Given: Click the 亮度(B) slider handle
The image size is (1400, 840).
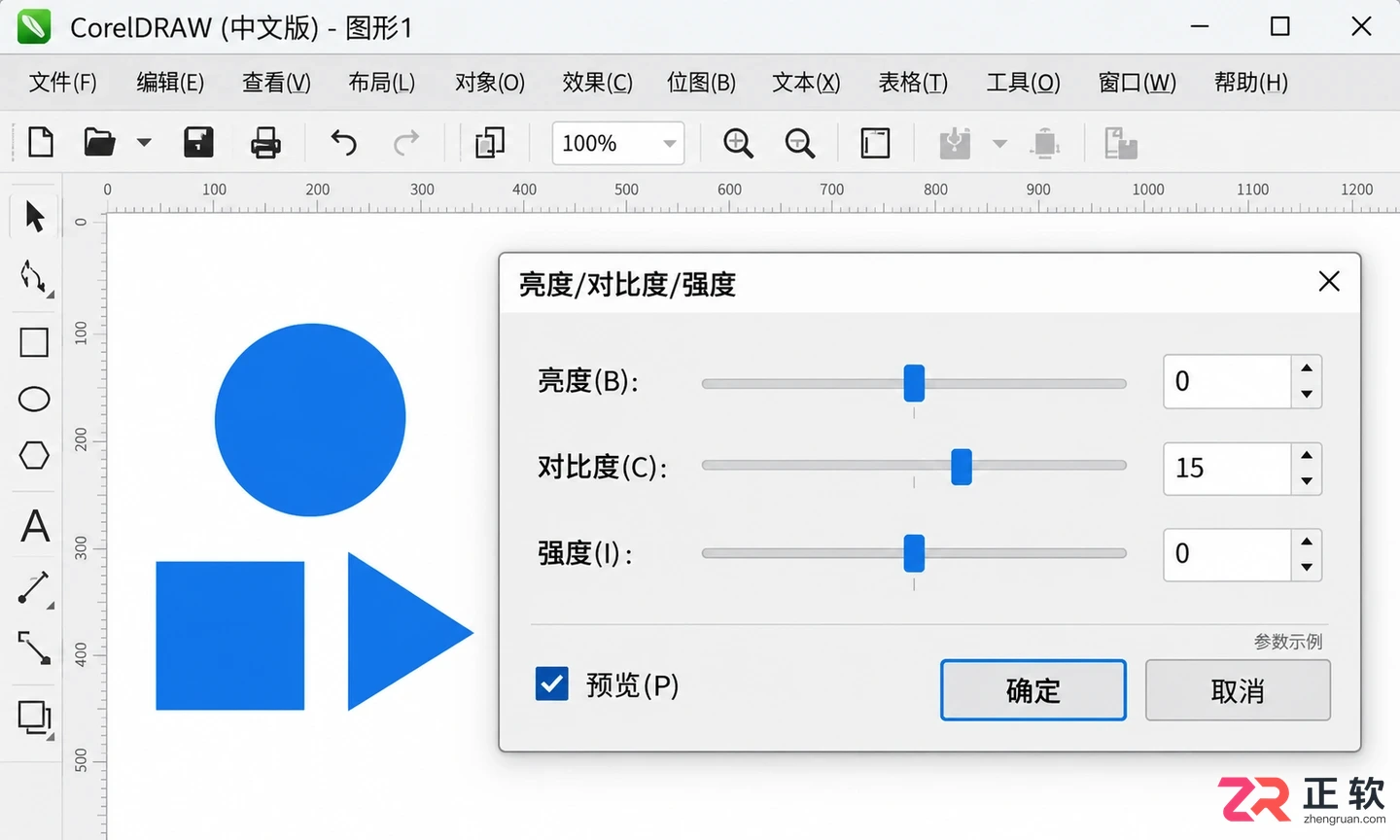Looking at the screenshot, I should click(914, 383).
